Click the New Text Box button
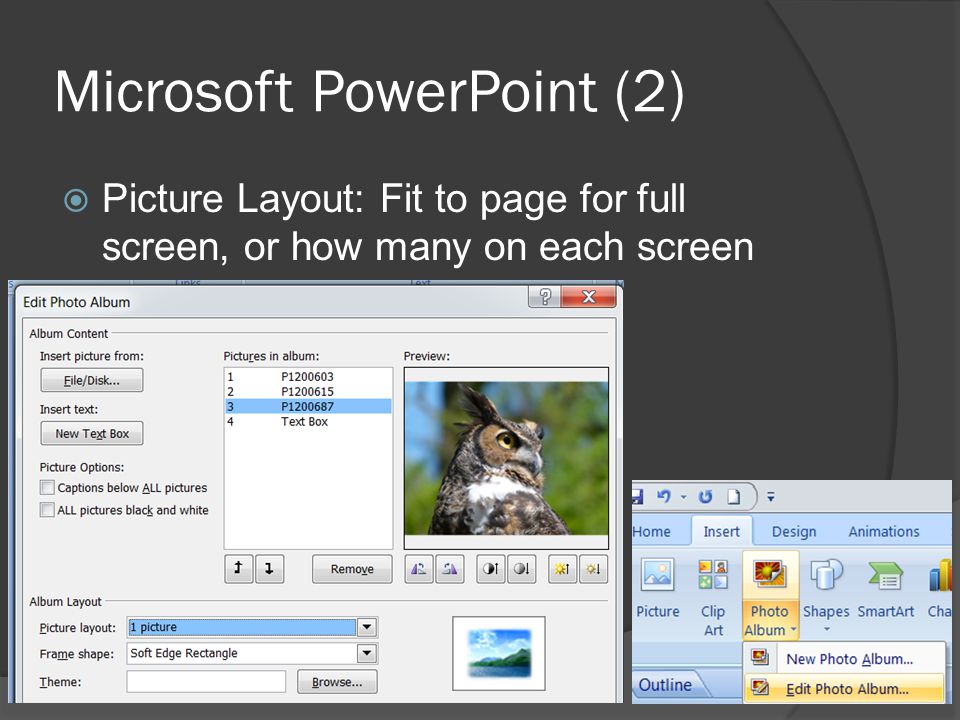Viewport: 960px width, 720px height. pos(92,433)
